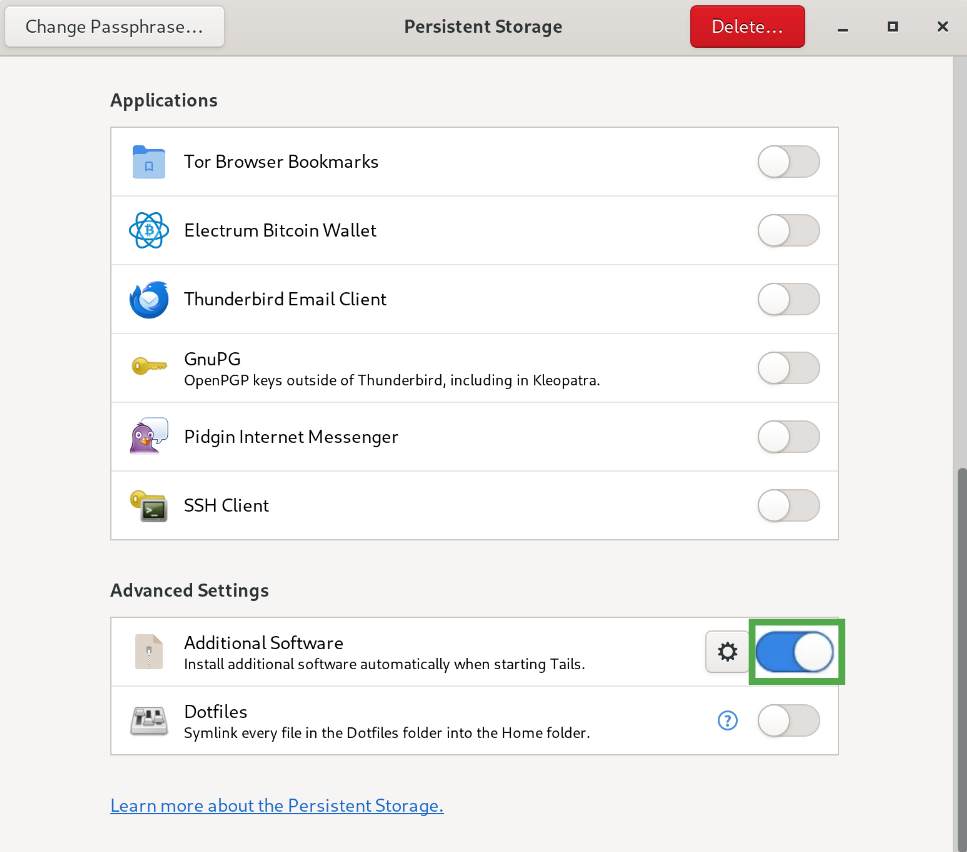Viewport: 967px width, 852px height.
Task: Open the Dotfiles help question mark
Action: 727,720
